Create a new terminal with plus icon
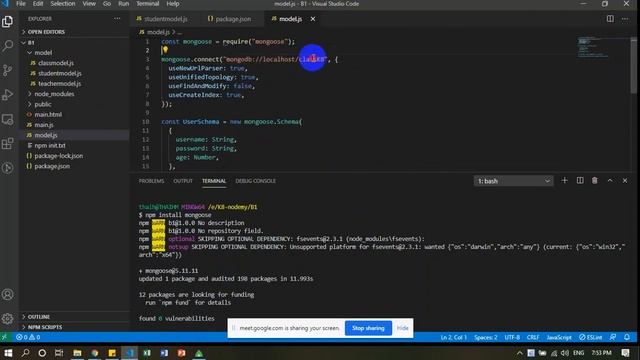This screenshot has height=360, width=640. pyautogui.click(x=564, y=180)
